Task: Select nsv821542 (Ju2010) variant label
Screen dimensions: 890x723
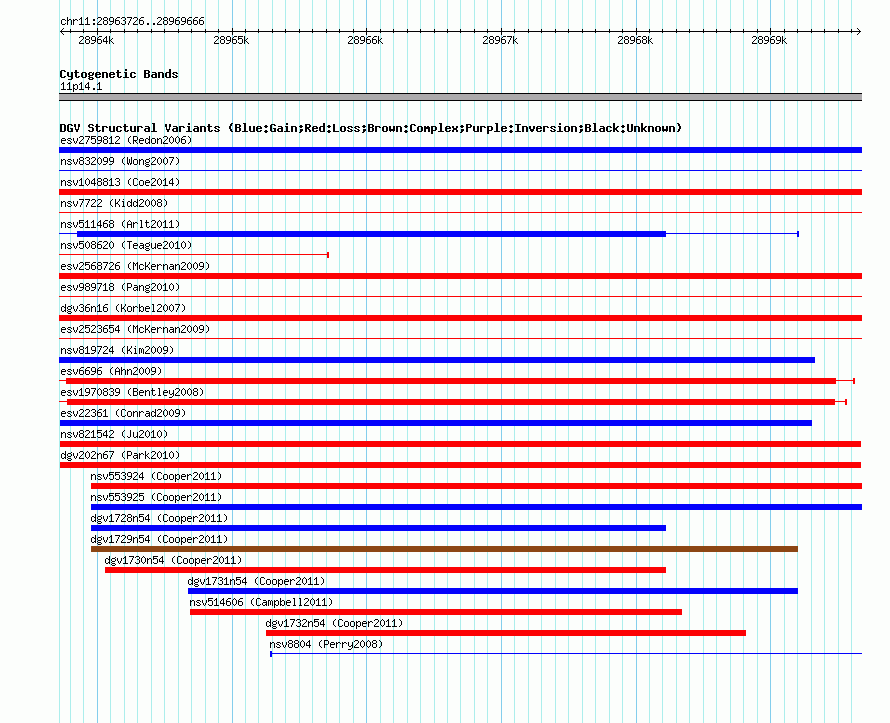Action: tap(114, 434)
